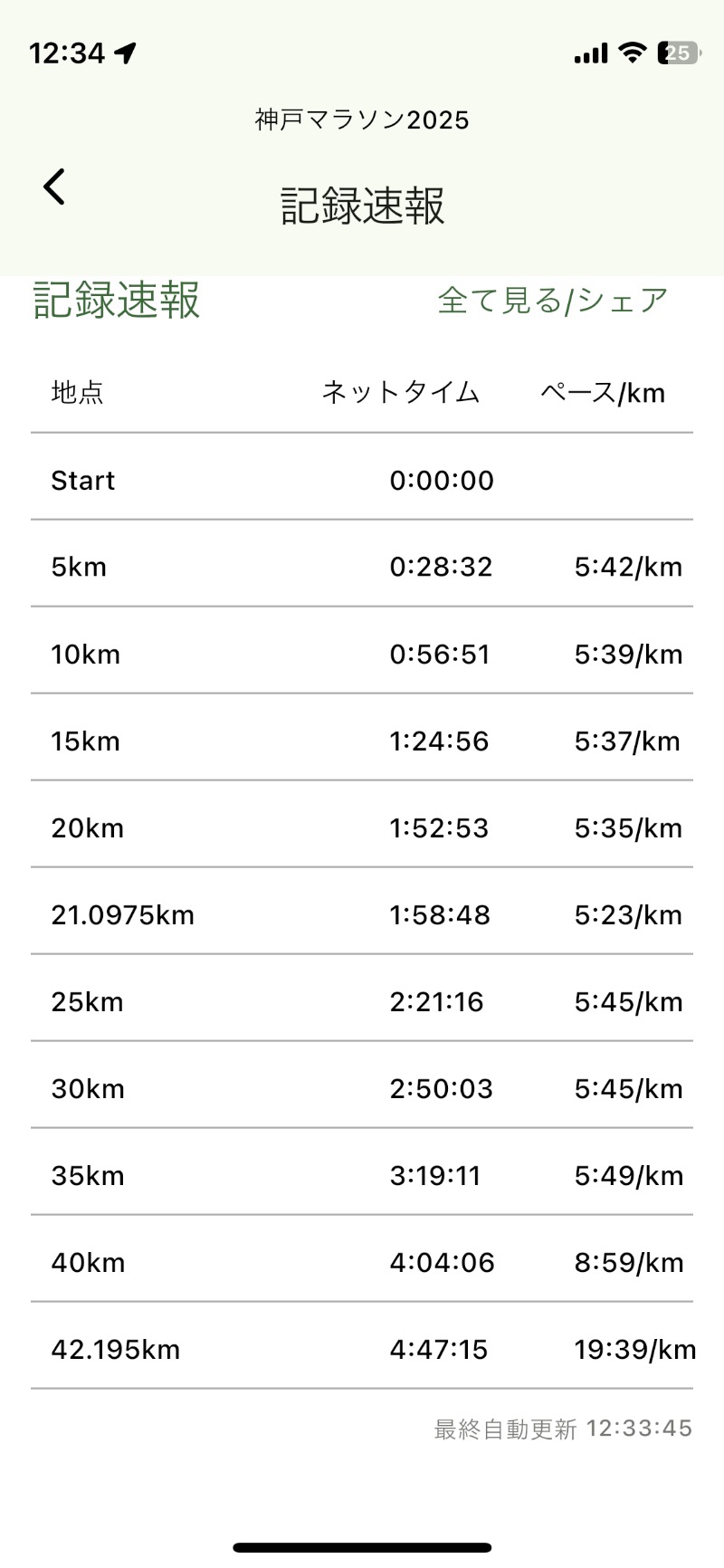Tap the 地点 column header
Screen dimensions: 724x1568
78,393
